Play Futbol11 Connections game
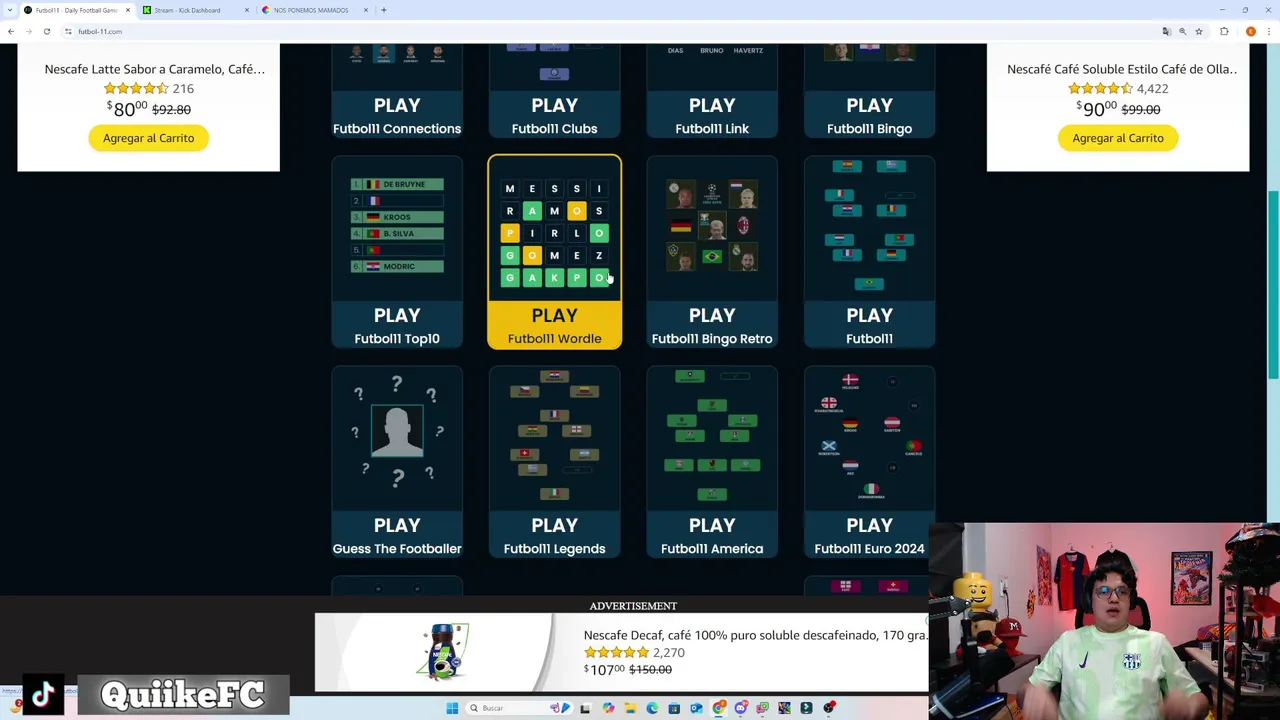The width and height of the screenshot is (1280, 720). pyautogui.click(x=397, y=115)
